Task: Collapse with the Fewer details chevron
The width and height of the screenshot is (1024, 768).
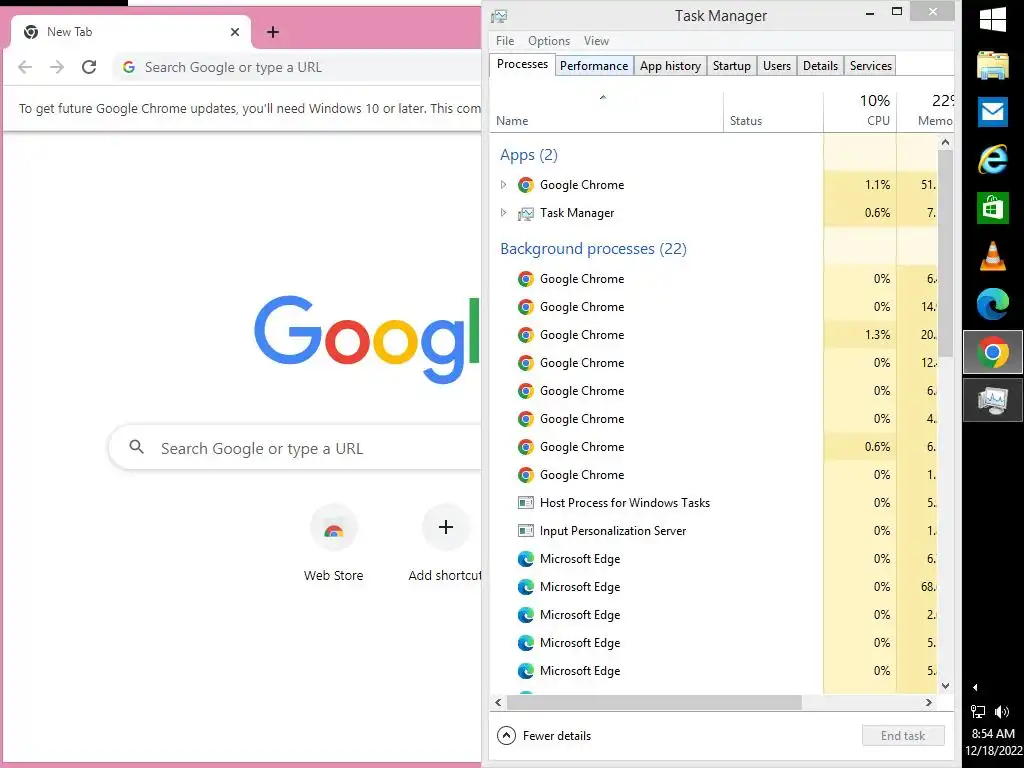Action: [x=506, y=736]
